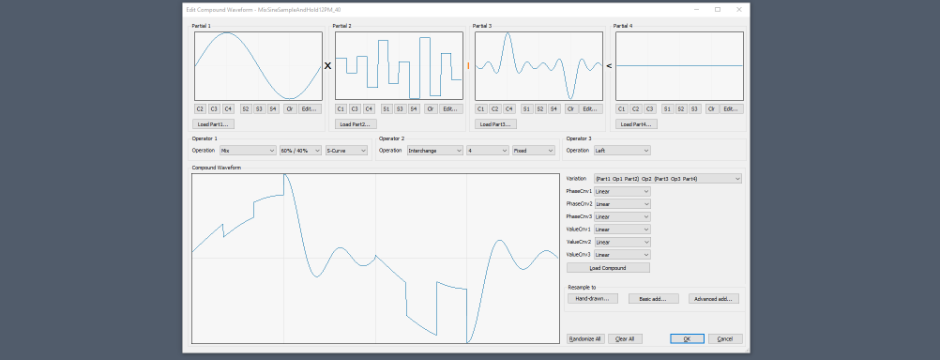
Task: Click S4 button under Partial 2
Action: (x=414, y=109)
